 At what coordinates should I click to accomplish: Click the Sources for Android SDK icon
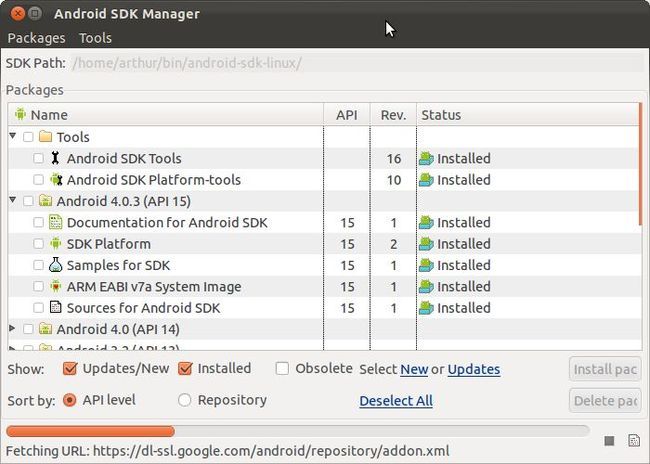point(56,307)
